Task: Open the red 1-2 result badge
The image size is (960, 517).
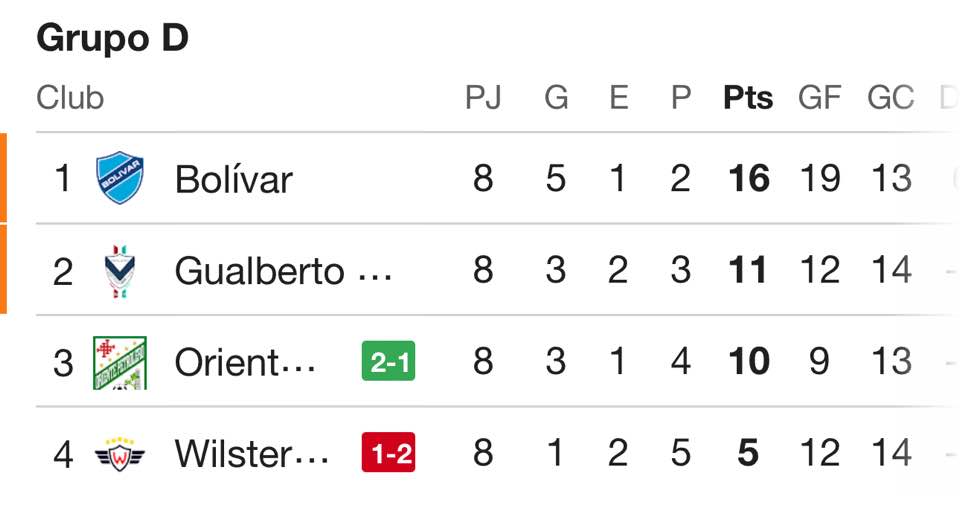Action: point(388,454)
